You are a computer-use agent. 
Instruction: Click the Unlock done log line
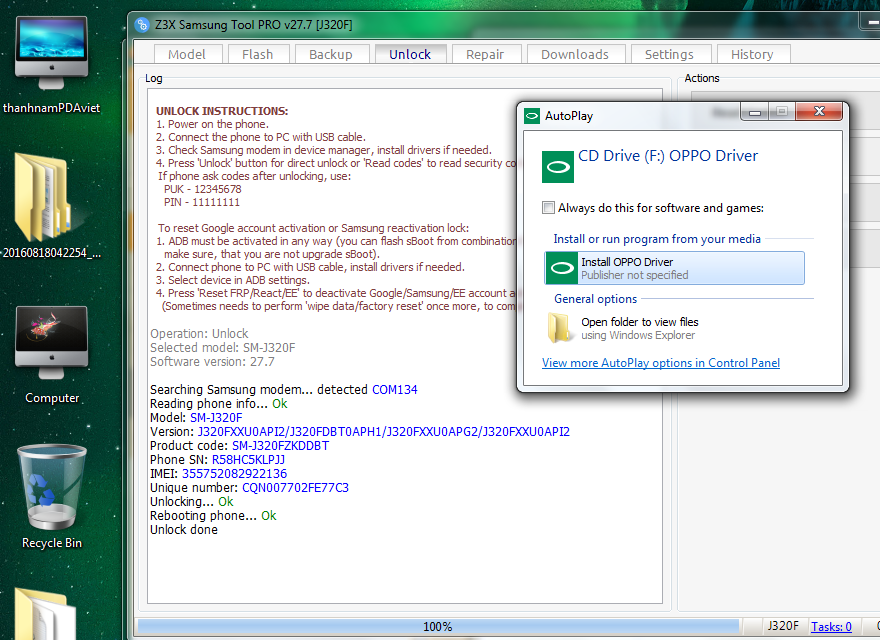pos(184,530)
